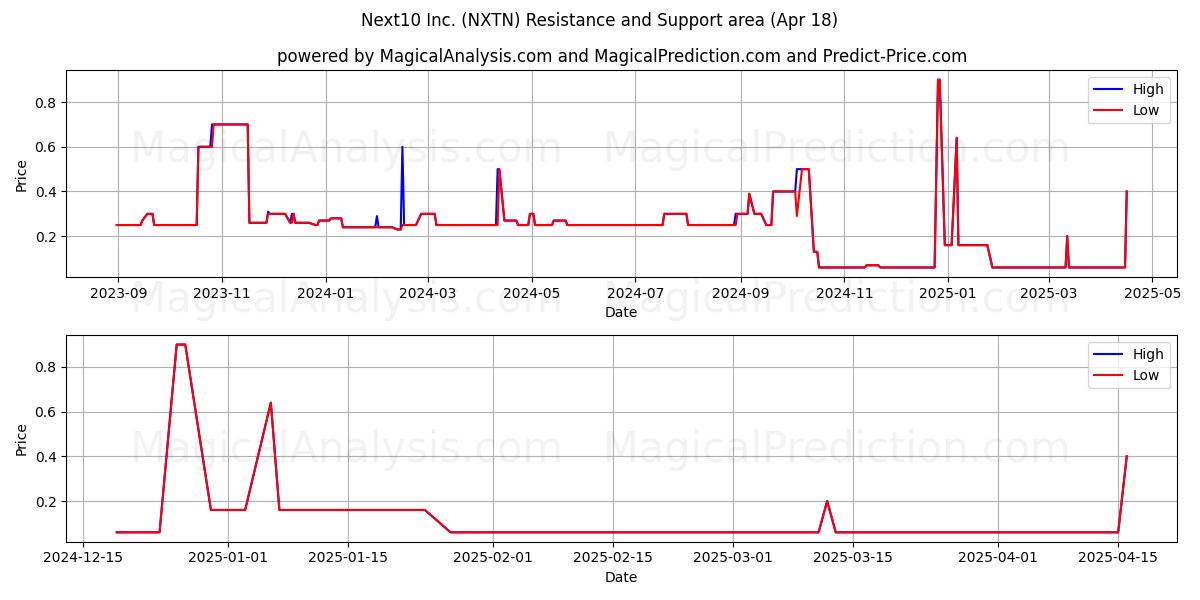This screenshot has height=600, width=1200.
Task: Click the small 0.2 spike near 2025-03-15 in the bottom chart
Action: pos(827,501)
